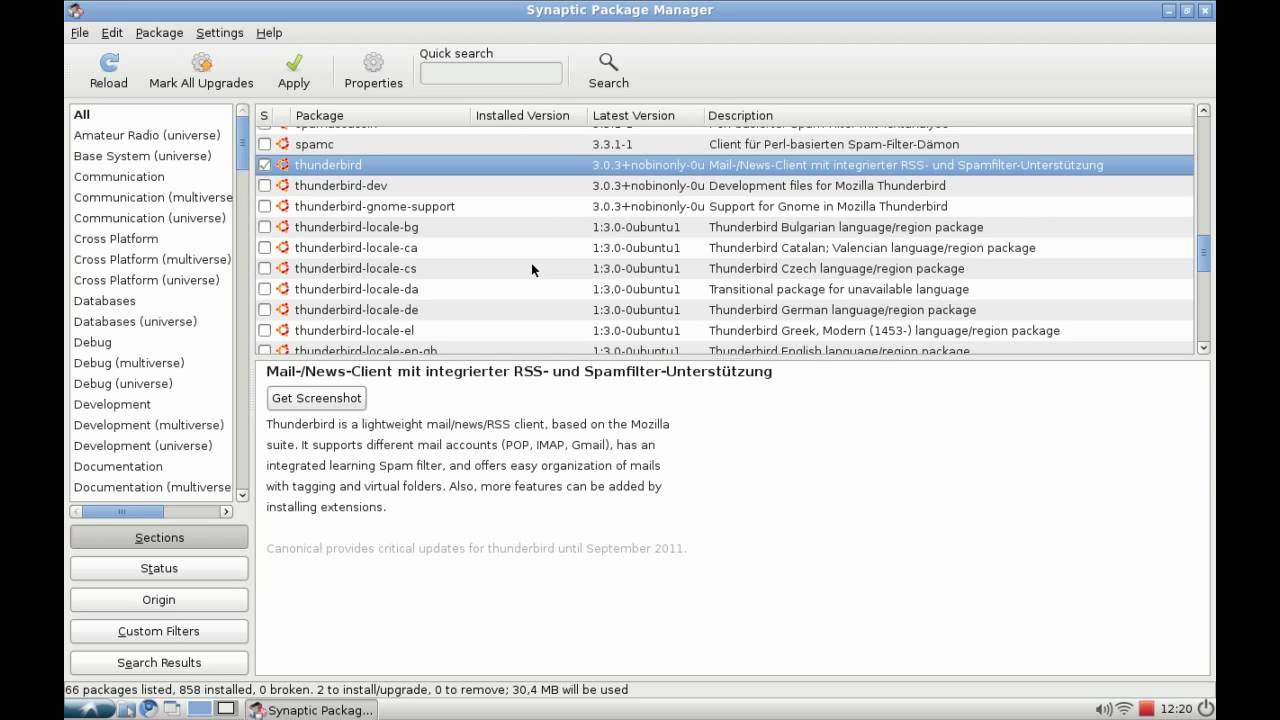Sort by the Description column header
The image size is (1280, 720).
[x=948, y=116]
